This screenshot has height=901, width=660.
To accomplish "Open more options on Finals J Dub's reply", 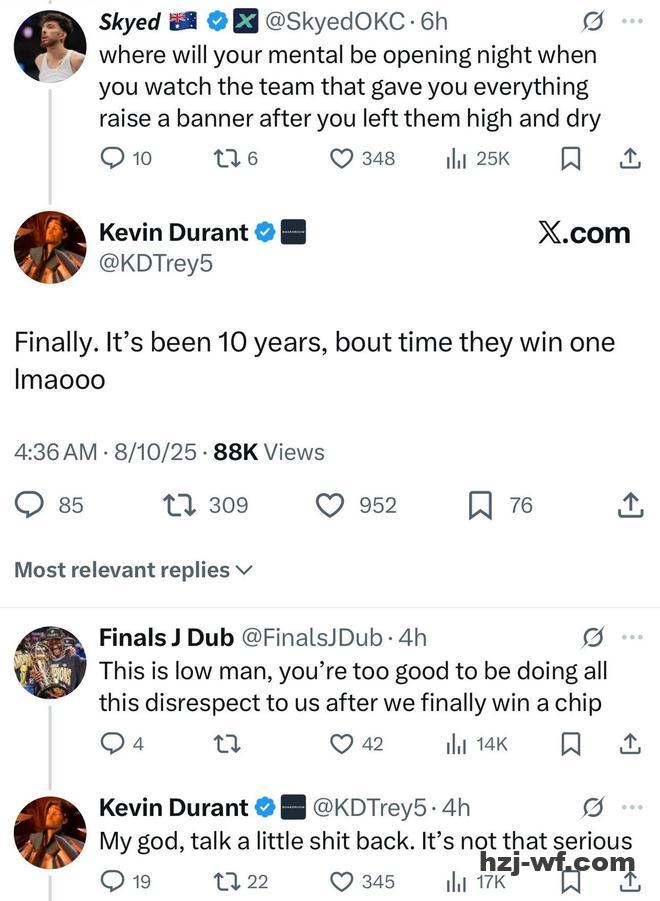I will [x=632, y=637].
